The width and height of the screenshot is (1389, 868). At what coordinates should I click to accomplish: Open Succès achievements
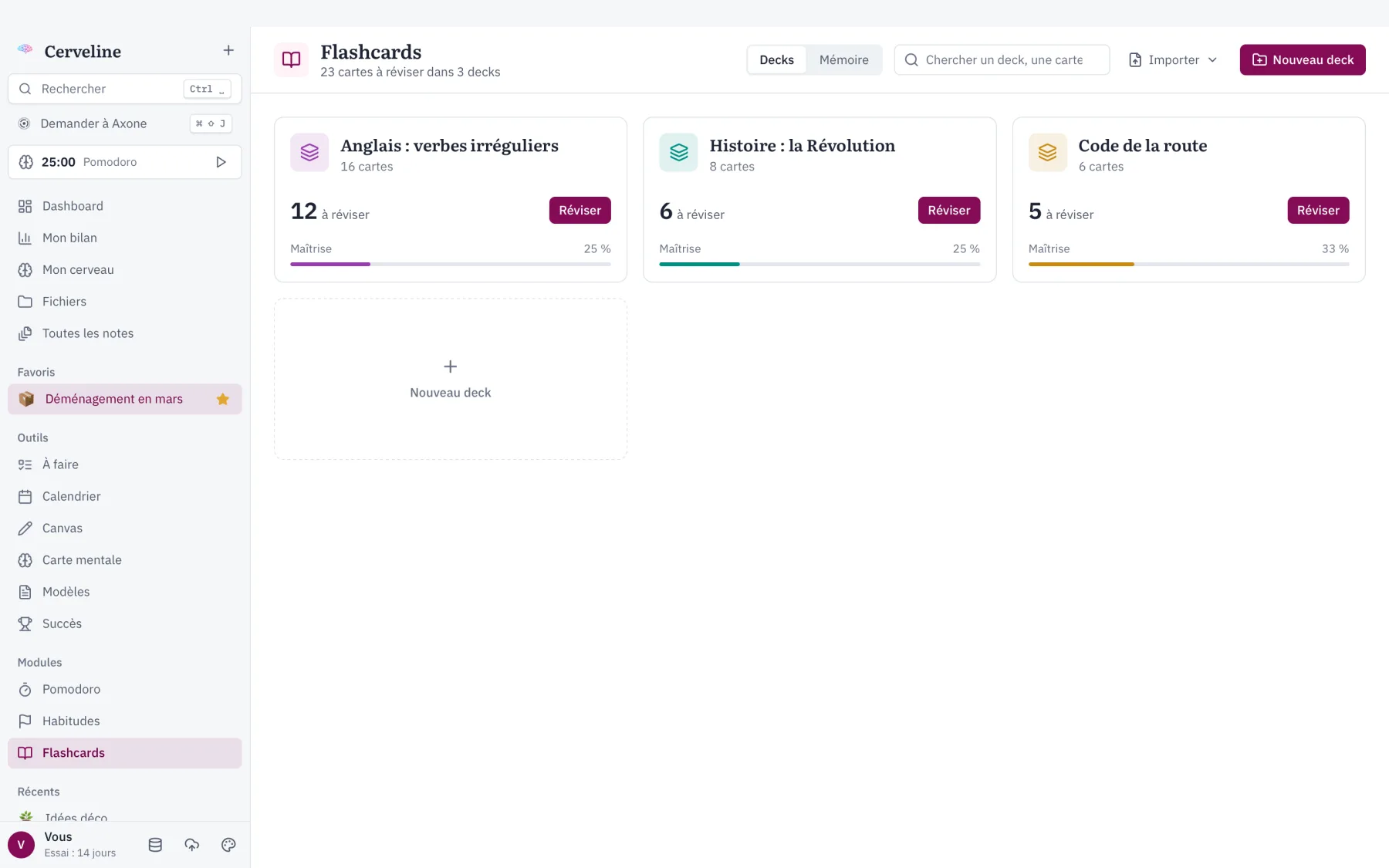pyautogui.click(x=125, y=623)
